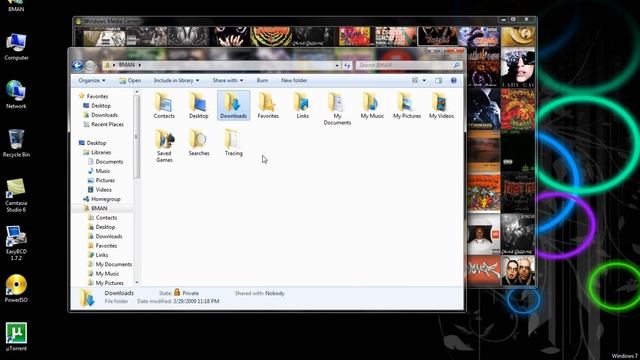Click the BMAN folder in address breadcrumb
The width and height of the screenshot is (640, 360).
pos(127,65)
